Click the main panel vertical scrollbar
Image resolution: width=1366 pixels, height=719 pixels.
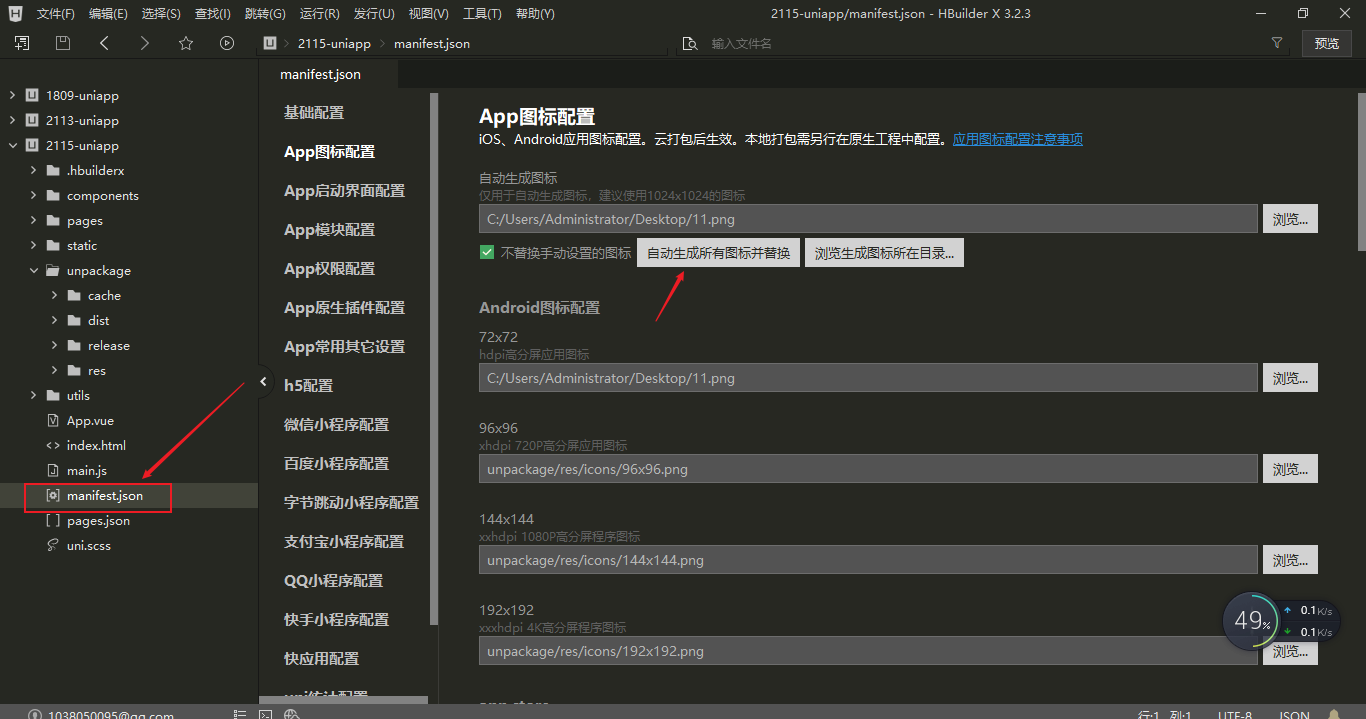[x=1362, y=170]
